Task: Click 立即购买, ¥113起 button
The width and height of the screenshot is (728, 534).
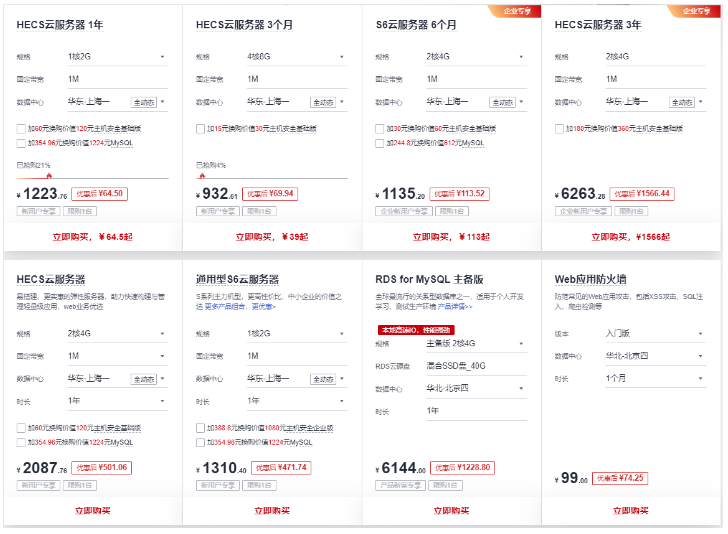Action: pos(451,237)
